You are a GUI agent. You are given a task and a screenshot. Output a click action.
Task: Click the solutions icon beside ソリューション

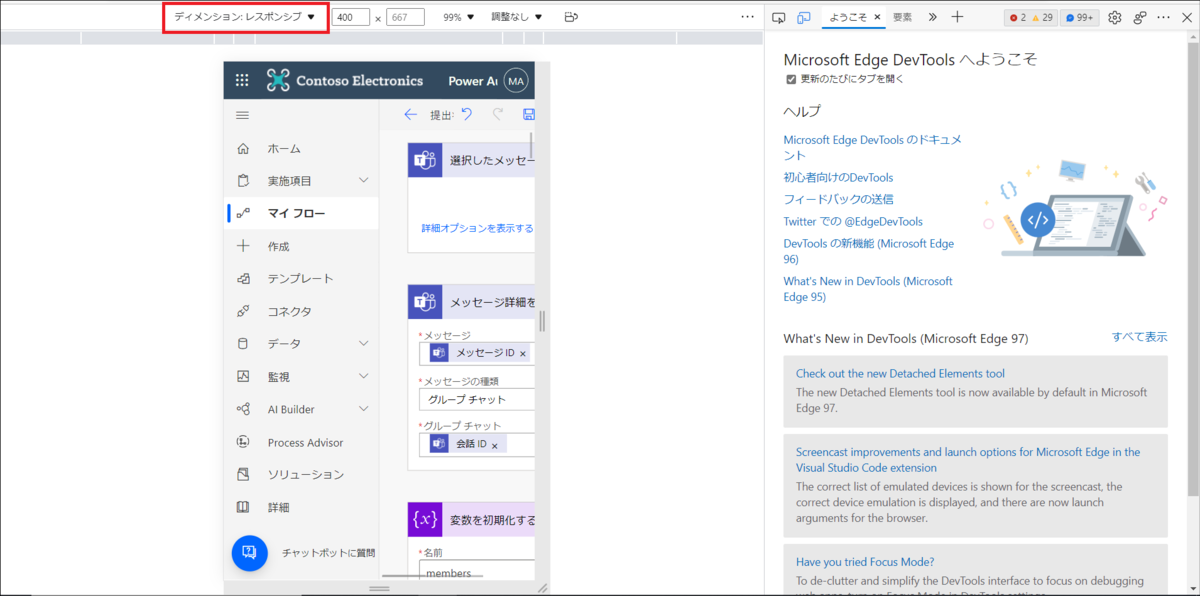[x=243, y=474]
